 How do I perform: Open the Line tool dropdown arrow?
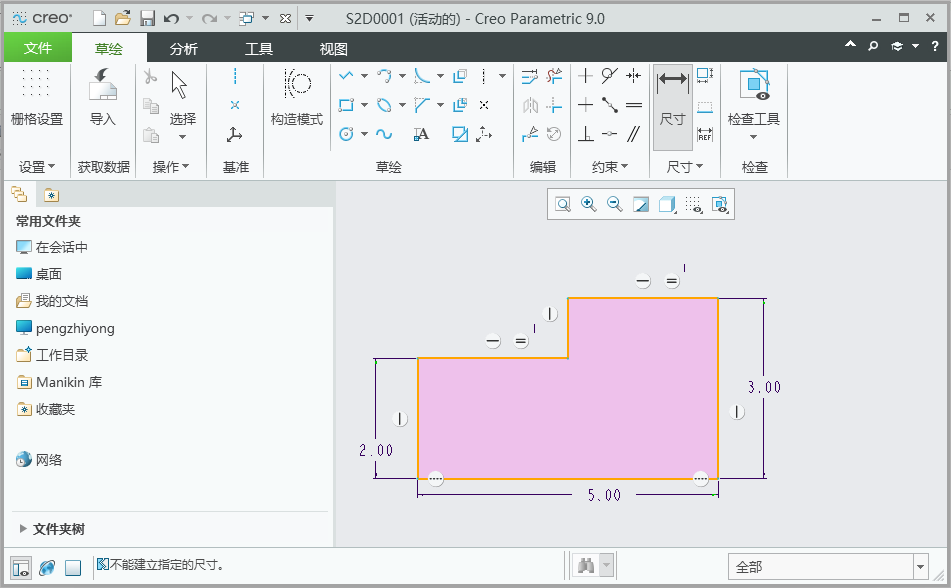(x=364, y=76)
